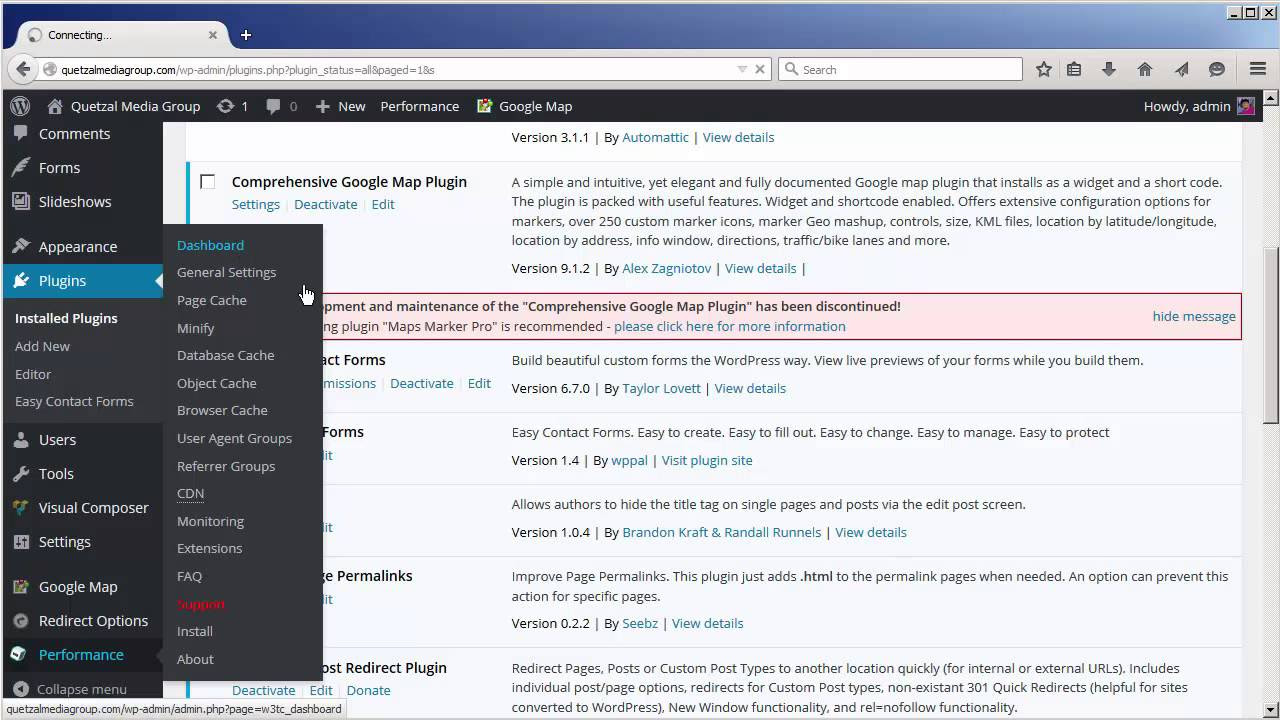Select Page Cache in Performance submenu
The width and height of the screenshot is (1280, 720).
[212, 300]
